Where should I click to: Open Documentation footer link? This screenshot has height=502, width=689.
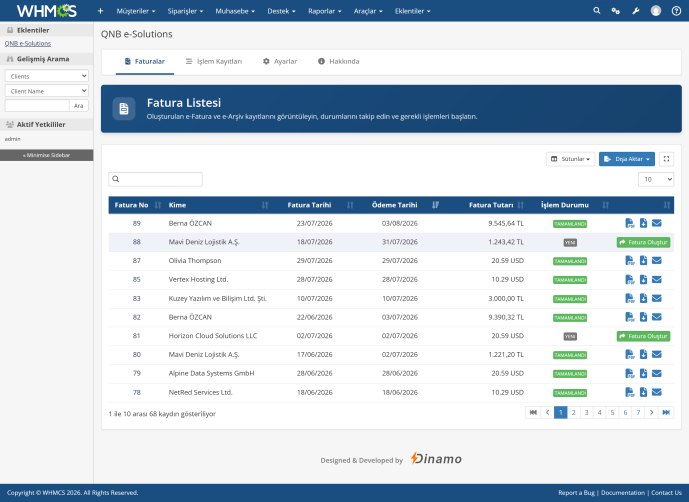(x=623, y=493)
